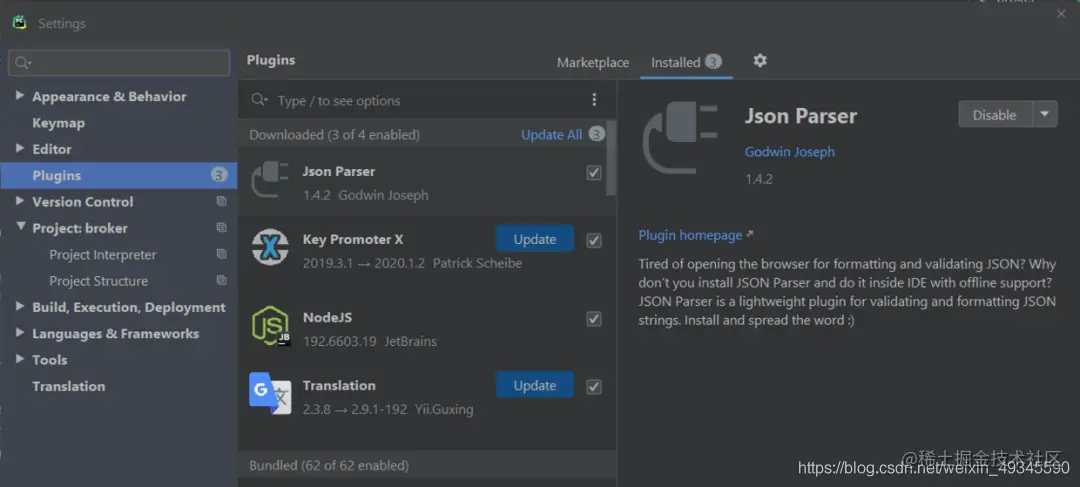Click the copy icon beside Project Interpreter

221,254
